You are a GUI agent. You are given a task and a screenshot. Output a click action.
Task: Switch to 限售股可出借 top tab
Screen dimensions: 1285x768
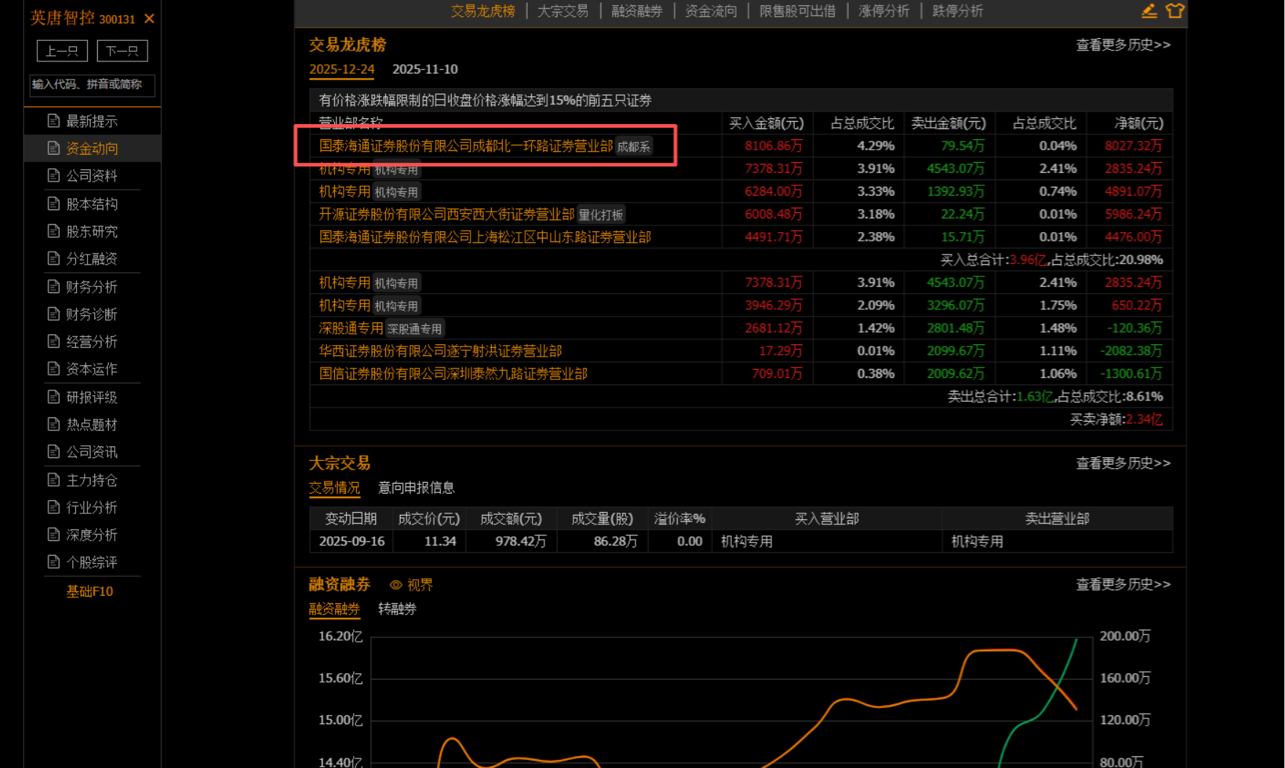coord(798,11)
